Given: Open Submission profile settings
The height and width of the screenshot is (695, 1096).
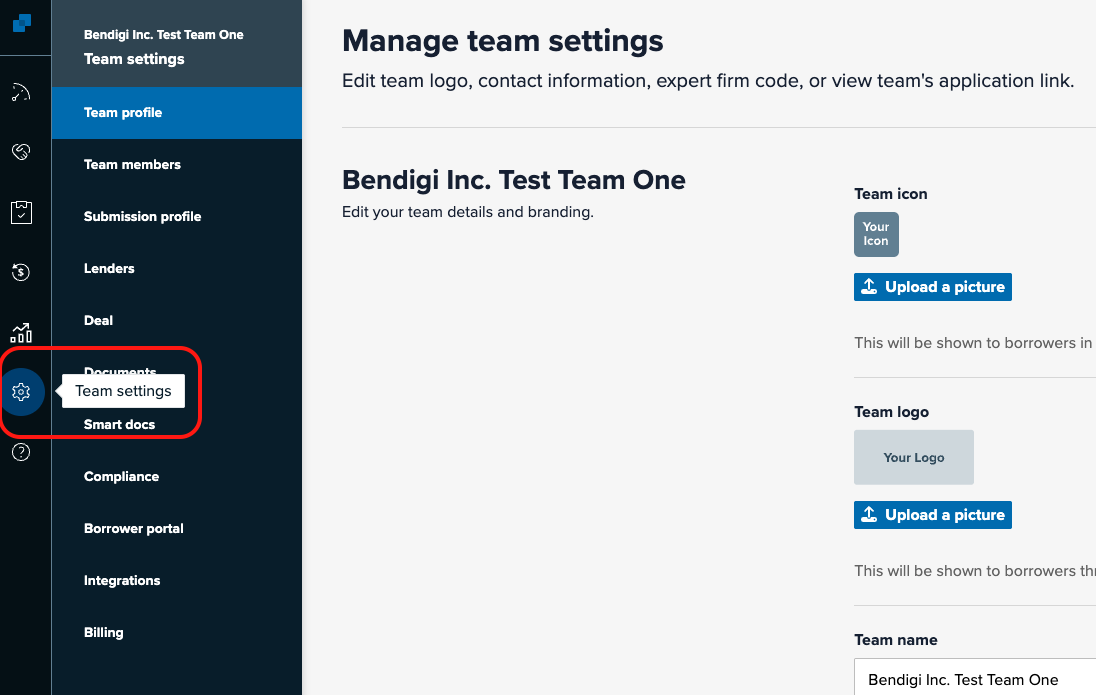Looking at the screenshot, I should pos(142,217).
